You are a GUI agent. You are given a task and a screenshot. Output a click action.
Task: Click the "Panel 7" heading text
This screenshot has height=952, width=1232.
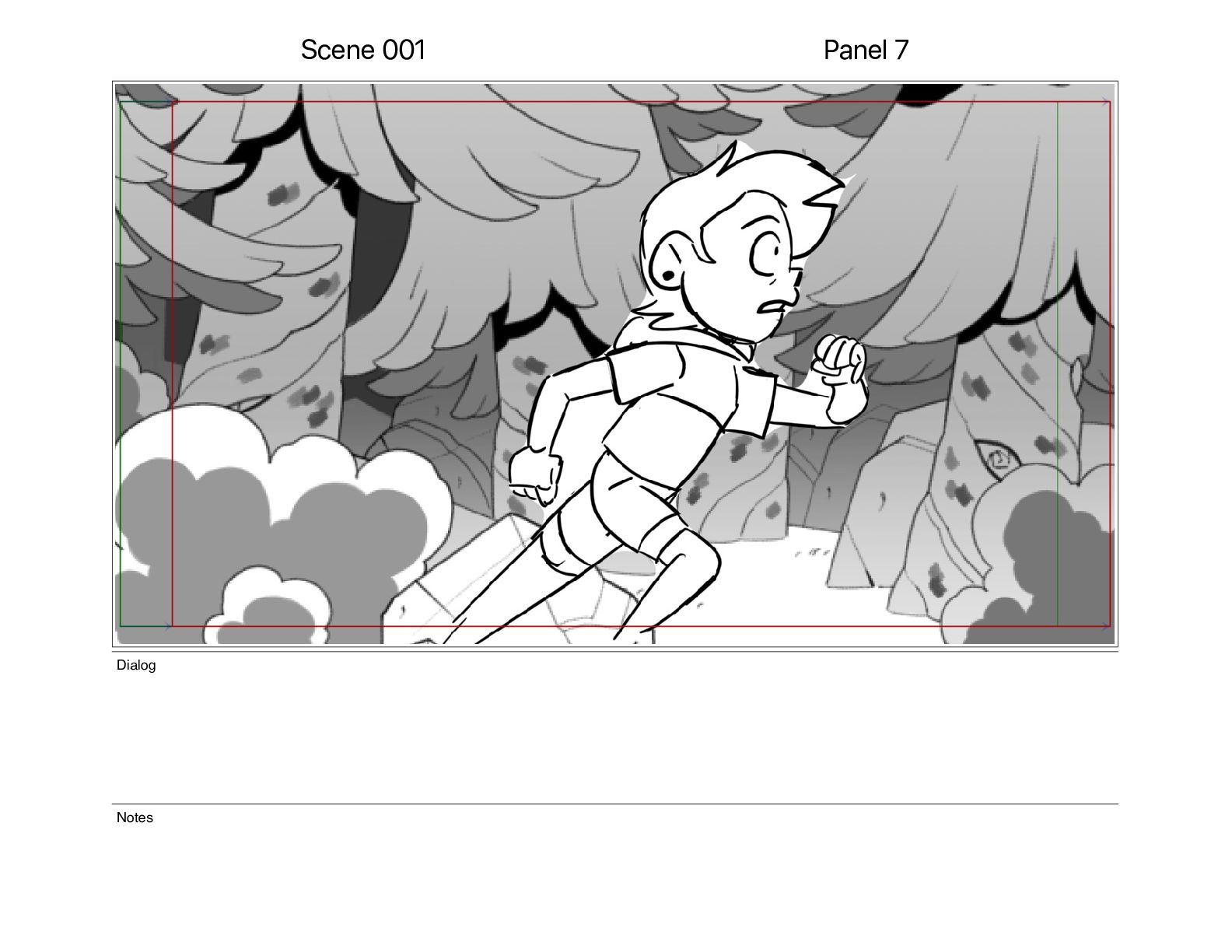coord(866,50)
